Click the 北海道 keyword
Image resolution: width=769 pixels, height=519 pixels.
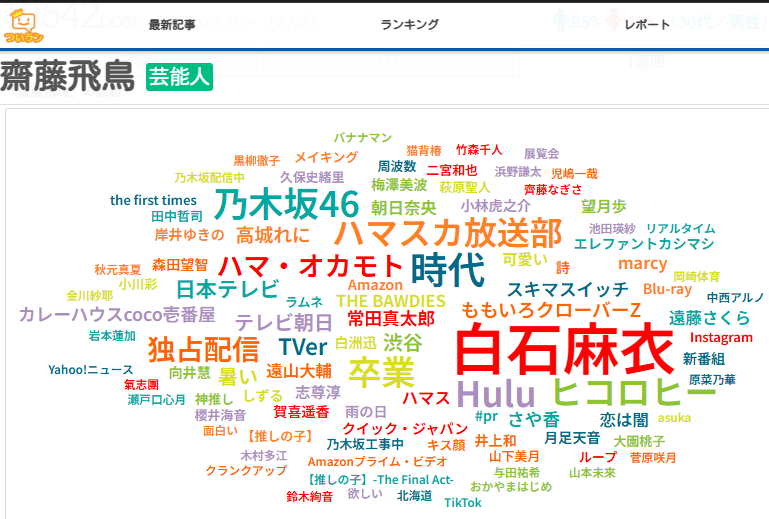[x=414, y=496]
